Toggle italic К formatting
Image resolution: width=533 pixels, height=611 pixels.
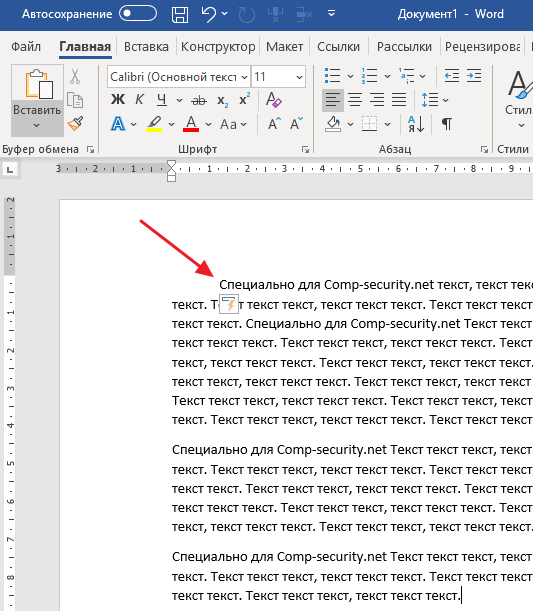[x=139, y=100]
